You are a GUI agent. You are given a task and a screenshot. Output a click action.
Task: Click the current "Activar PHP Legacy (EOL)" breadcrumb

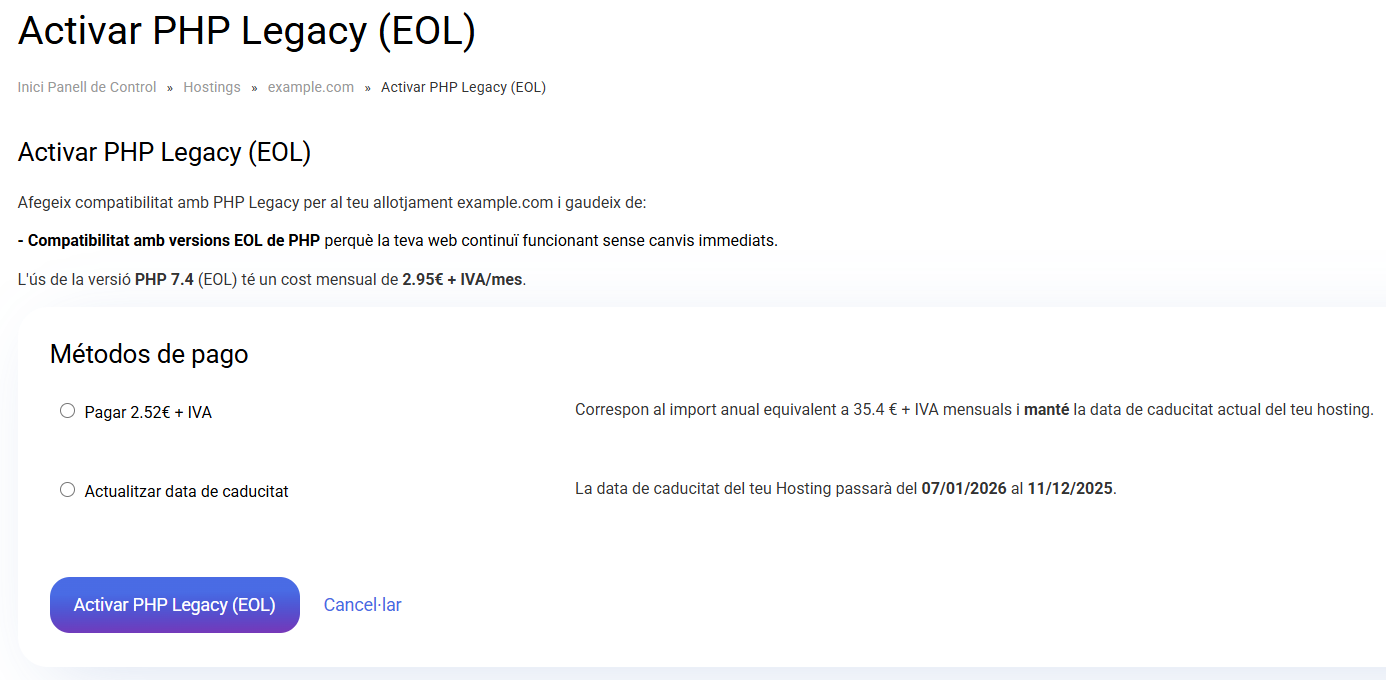463,87
